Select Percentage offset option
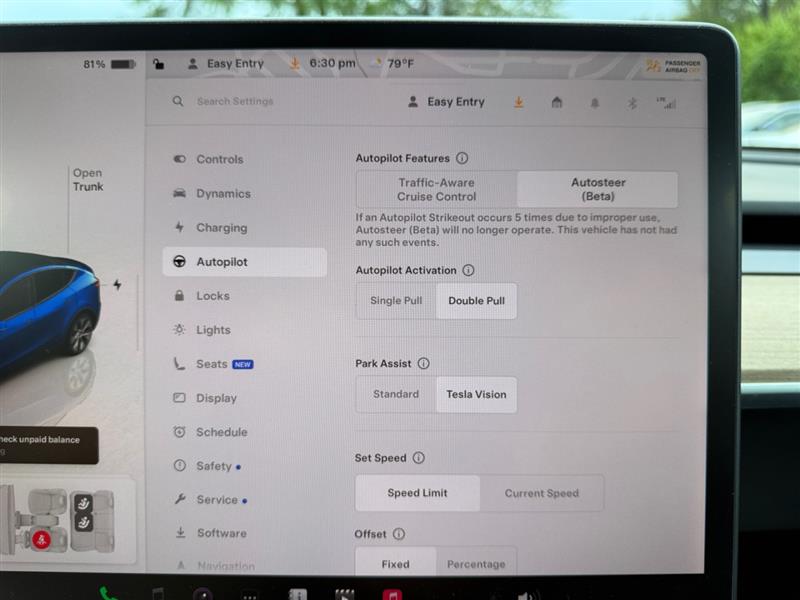The width and height of the screenshot is (800, 600). click(476, 564)
